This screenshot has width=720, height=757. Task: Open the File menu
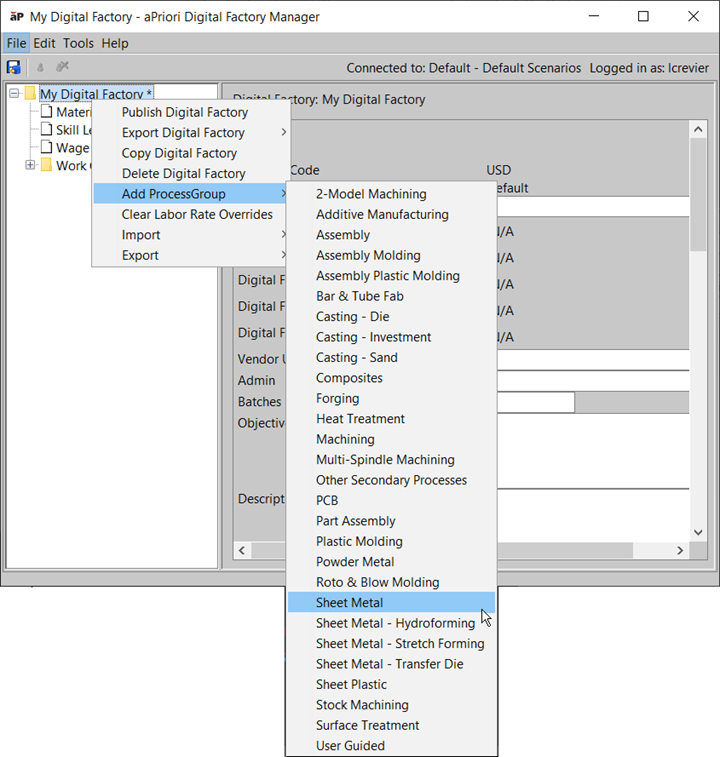coord(16,43)
